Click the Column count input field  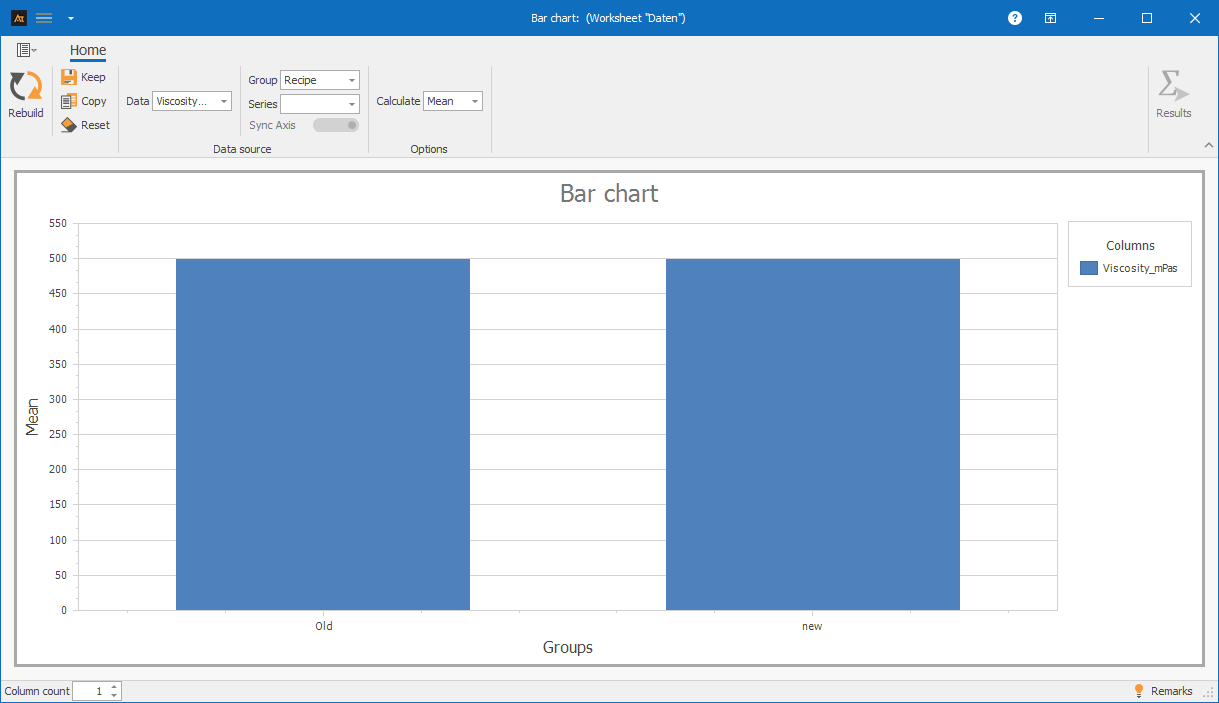coord(90,691)
